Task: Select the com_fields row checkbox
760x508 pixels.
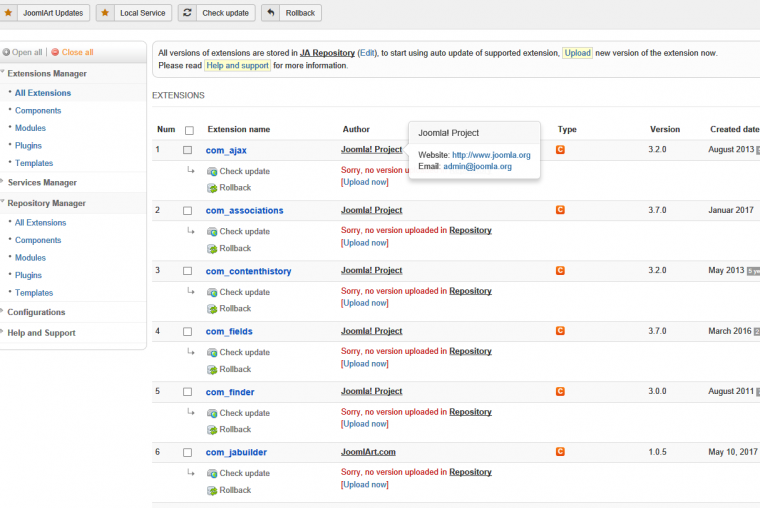Action: point(187,332)
